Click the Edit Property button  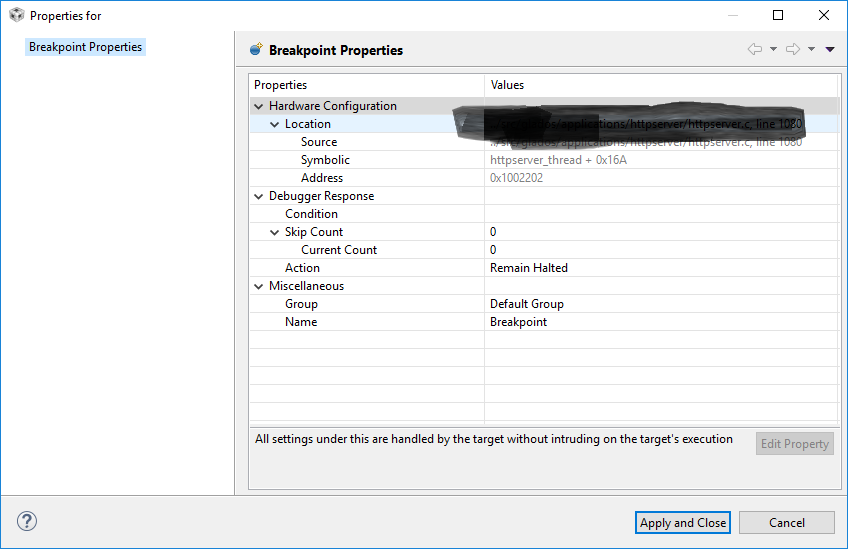[794, 444]
